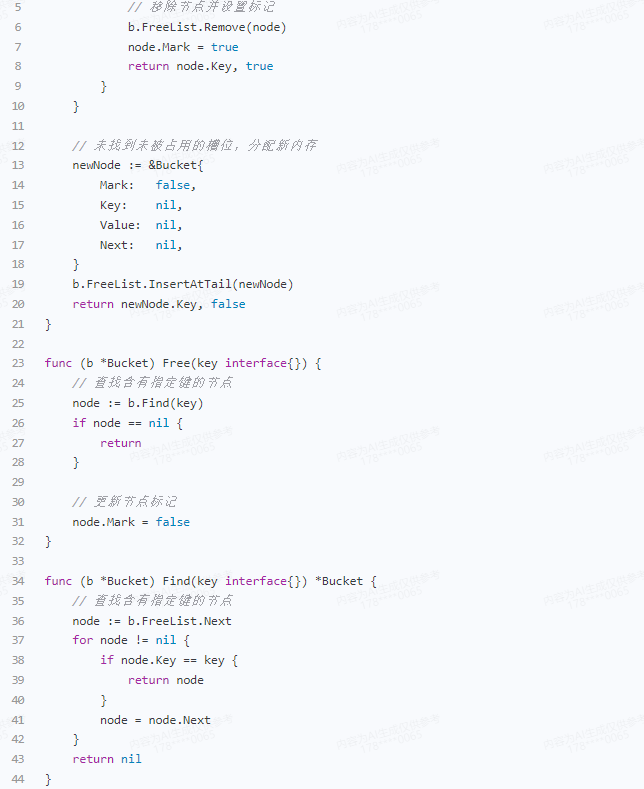Click the Find function declaration
The image size is (644, 789).
pyautogui.click(x=210, y=581)
